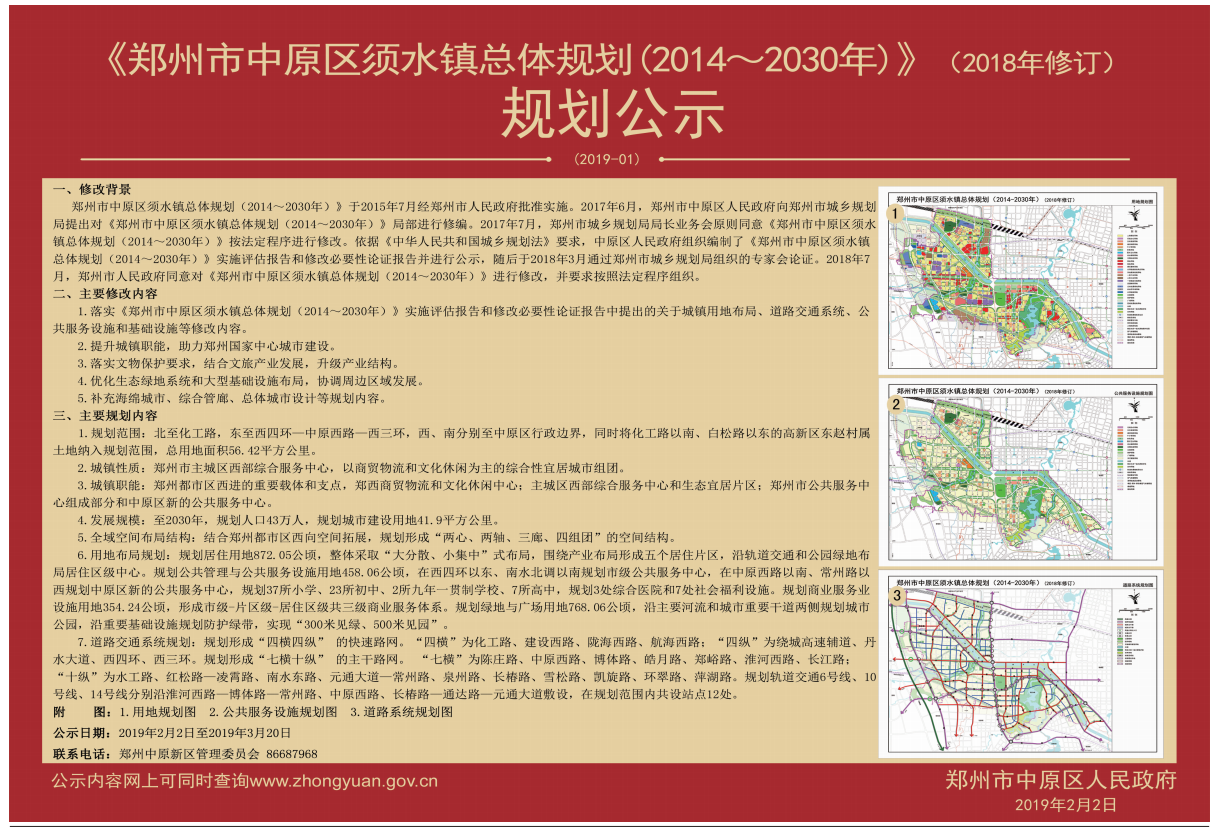Image resolution: width=1215 pixels, height=828 pixels.
Task: Click the (2019-01) issue number label
Action: [x=607, y=159]
